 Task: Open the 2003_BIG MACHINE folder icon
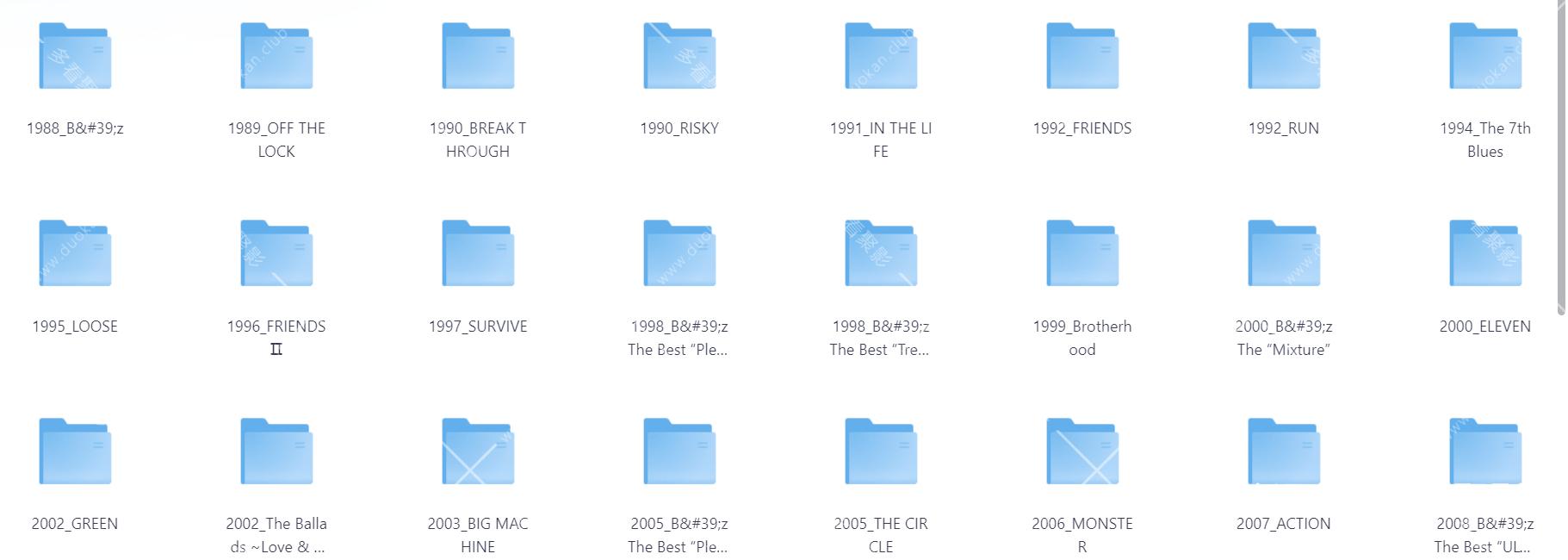click(478, 451)
